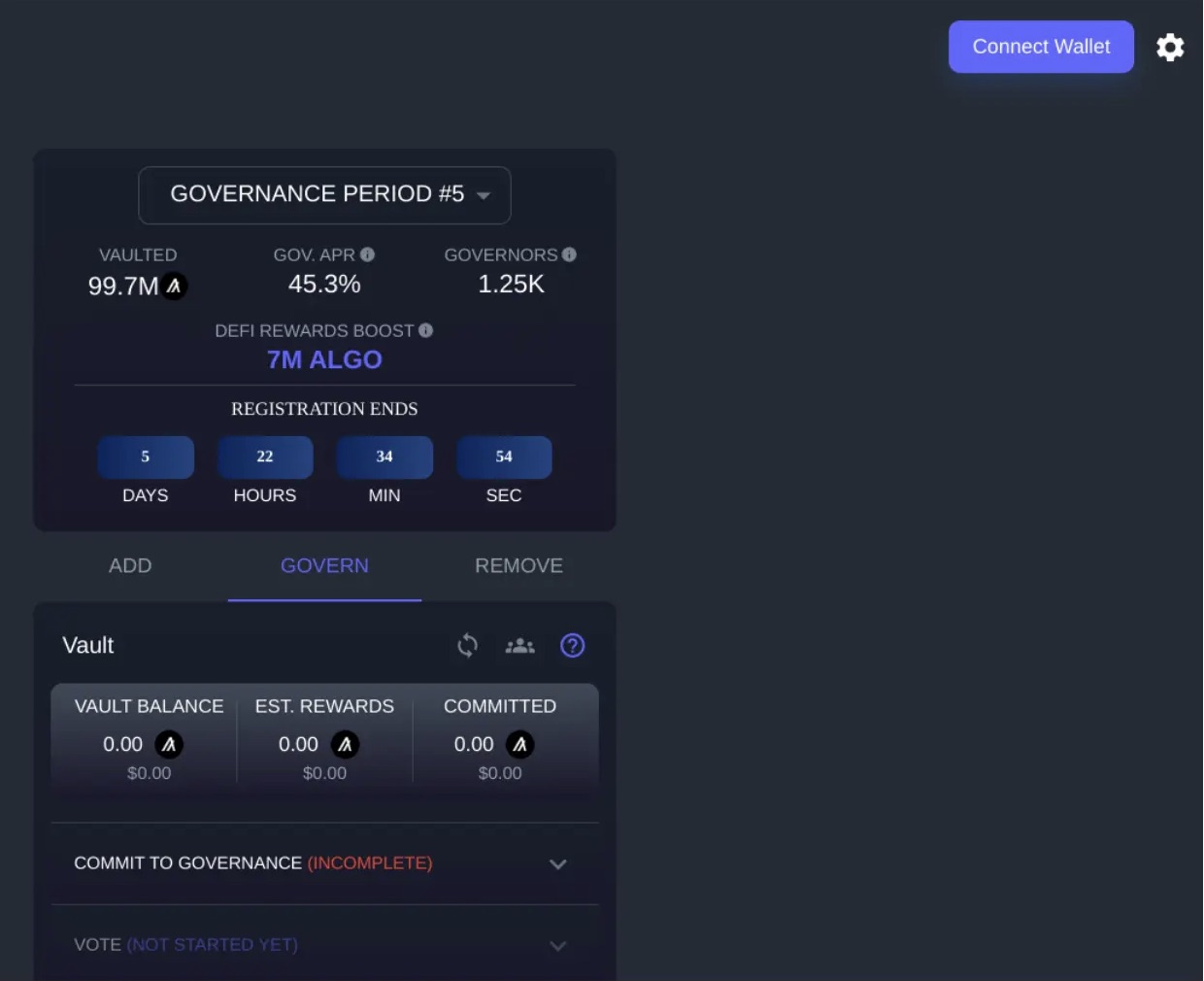Click the Connect Wallet button
1204x981 pixels.
[x=1041, y=47]
